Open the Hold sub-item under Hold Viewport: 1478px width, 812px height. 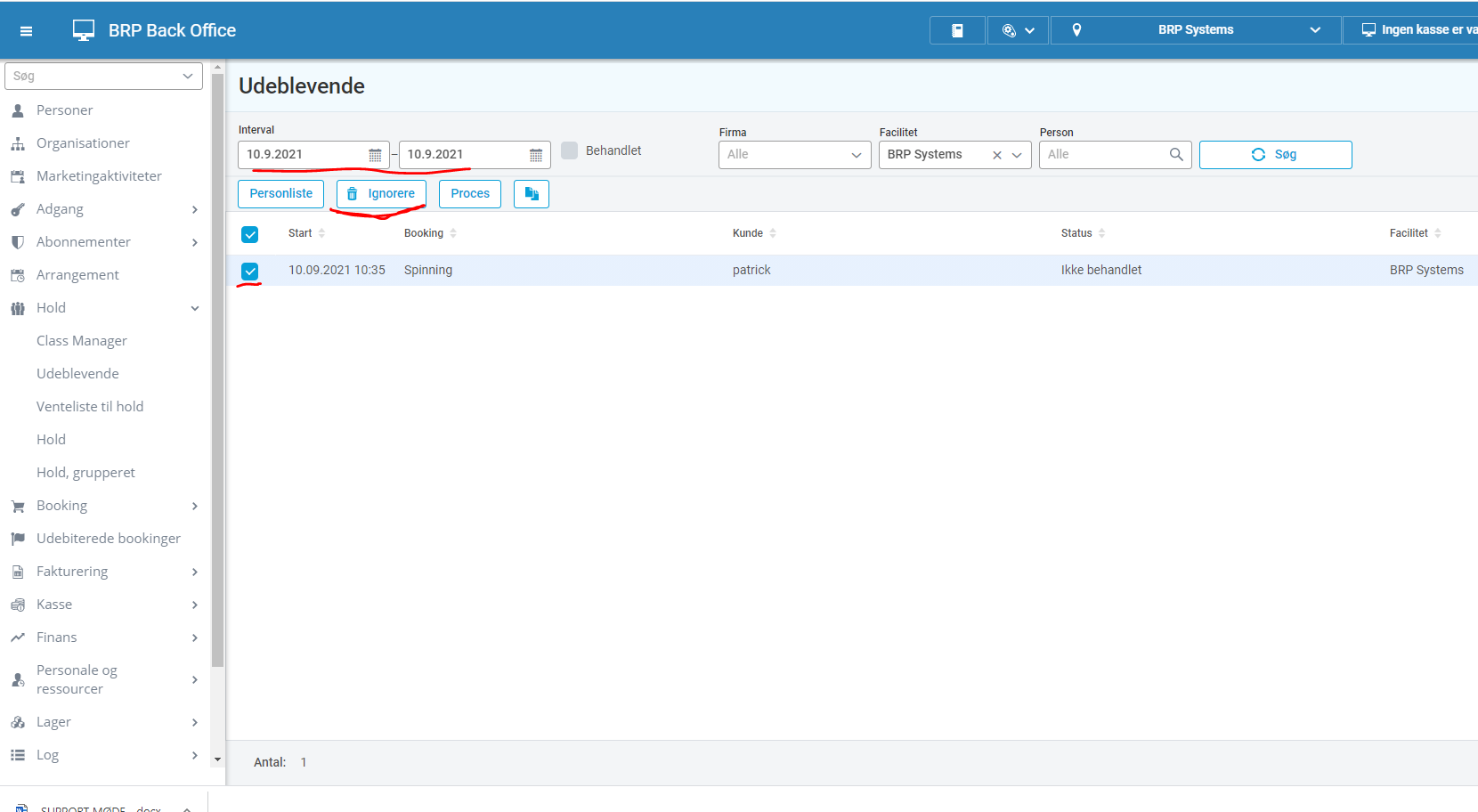pos(51,440)
